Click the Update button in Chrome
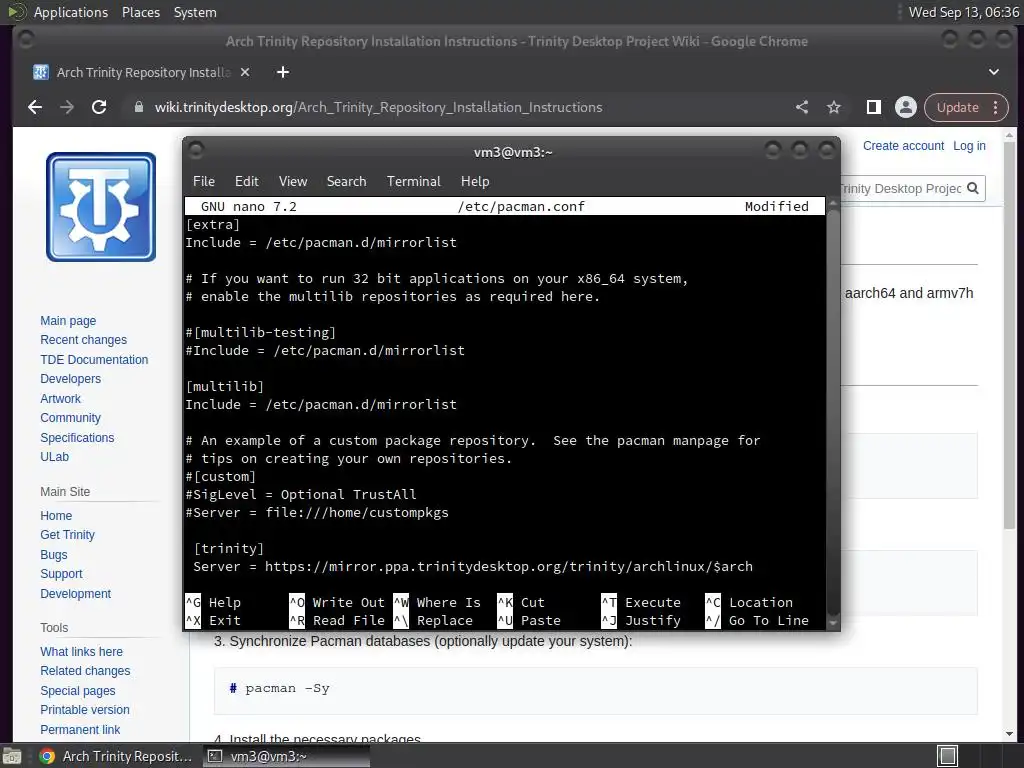Screen dimensions: 1024x768 point(957,107)
